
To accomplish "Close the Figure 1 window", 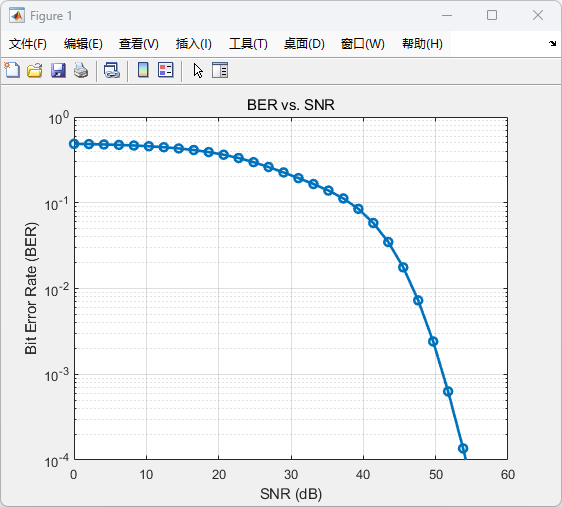I will pyautogui.click(x=538, y=15).
